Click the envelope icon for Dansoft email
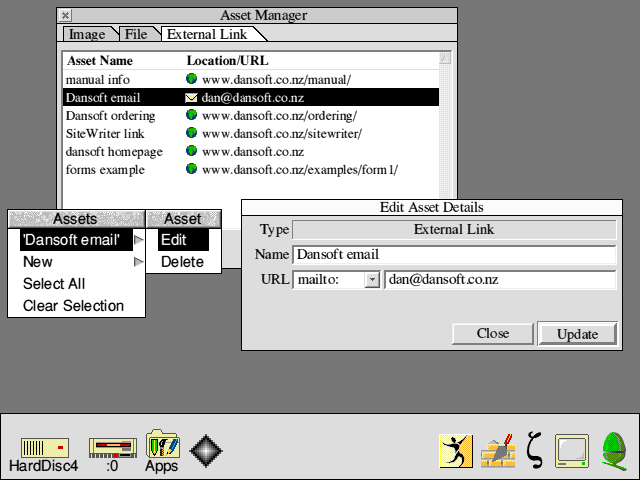Screen dimensions: 640x480 pos(191,98)
